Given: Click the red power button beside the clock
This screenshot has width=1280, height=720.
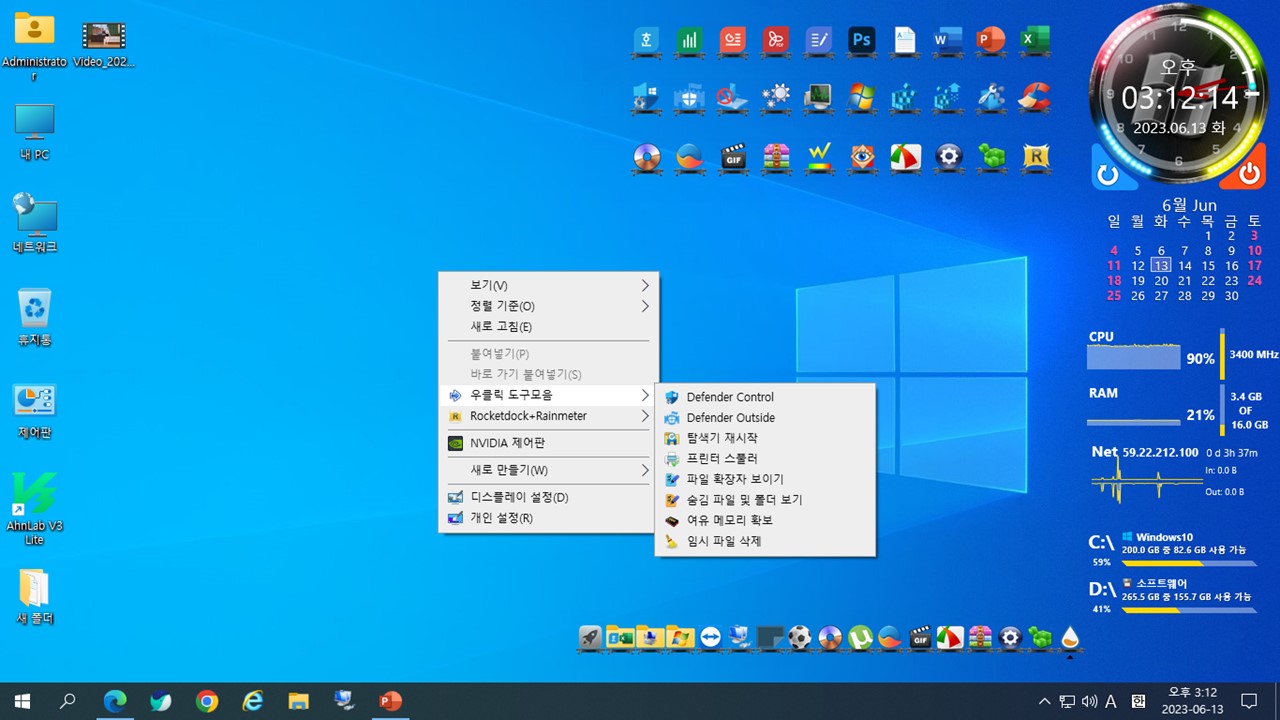Looking at the screenshot, I should (1249, 175).
